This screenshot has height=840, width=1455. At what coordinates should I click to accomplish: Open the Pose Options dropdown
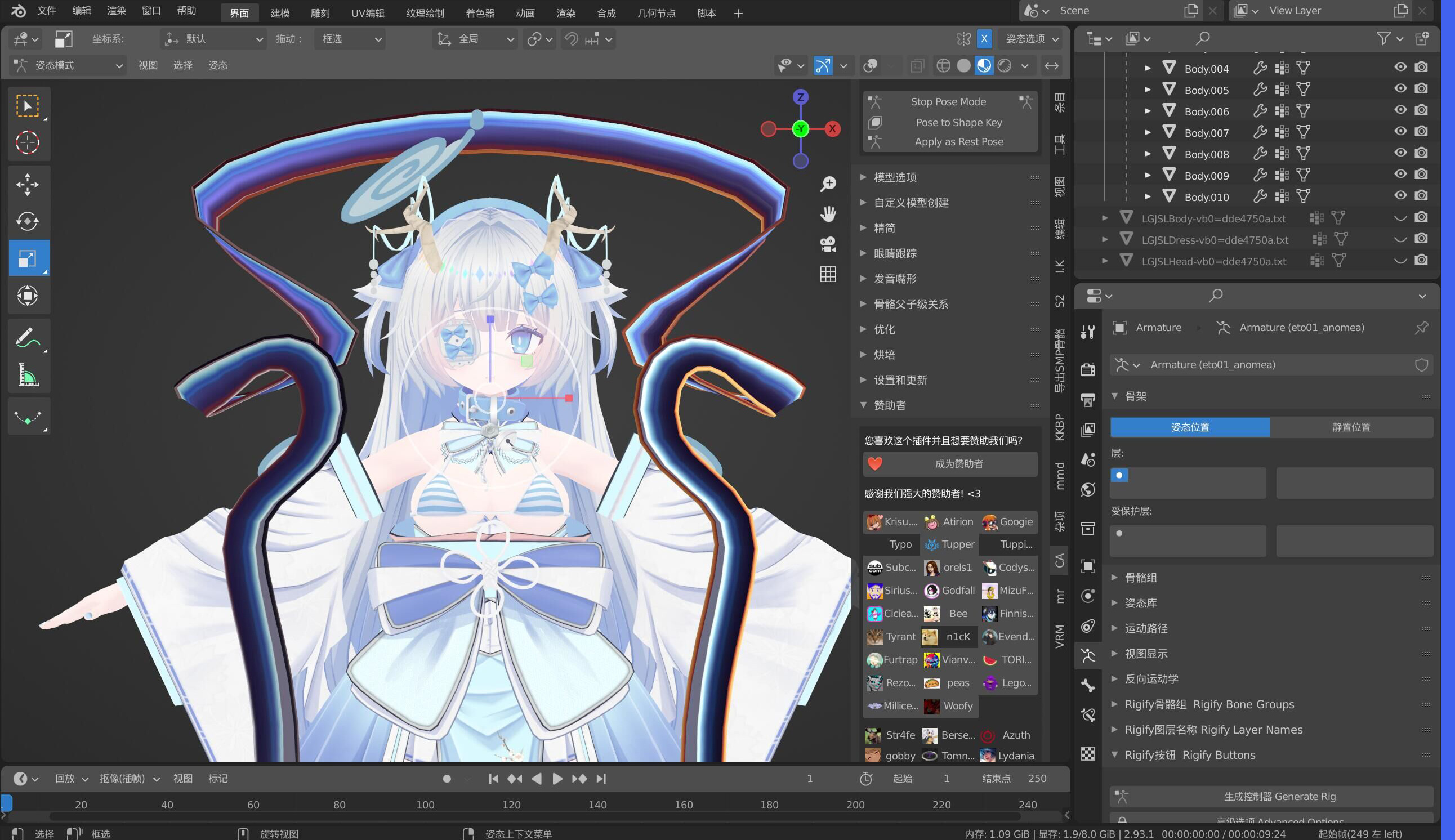click(x=1032, y=39)
